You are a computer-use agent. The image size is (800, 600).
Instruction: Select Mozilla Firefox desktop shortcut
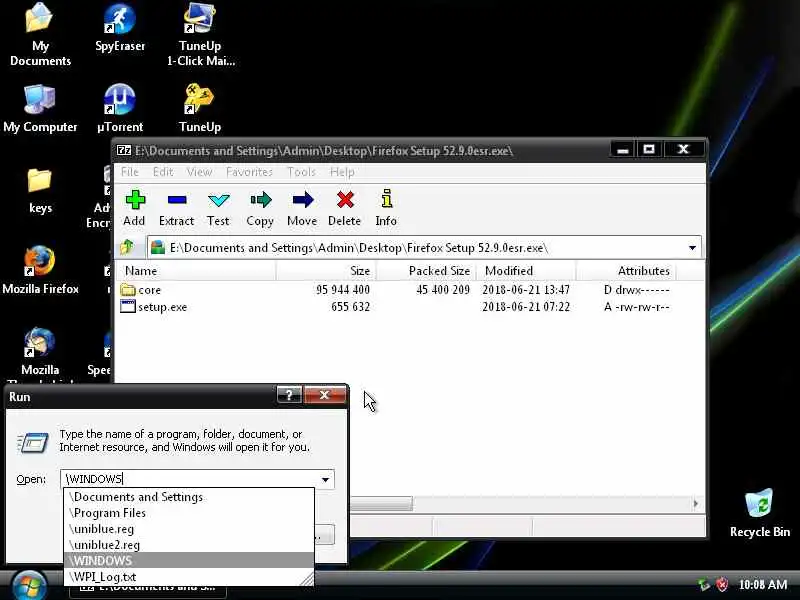[x=40, y=270]
